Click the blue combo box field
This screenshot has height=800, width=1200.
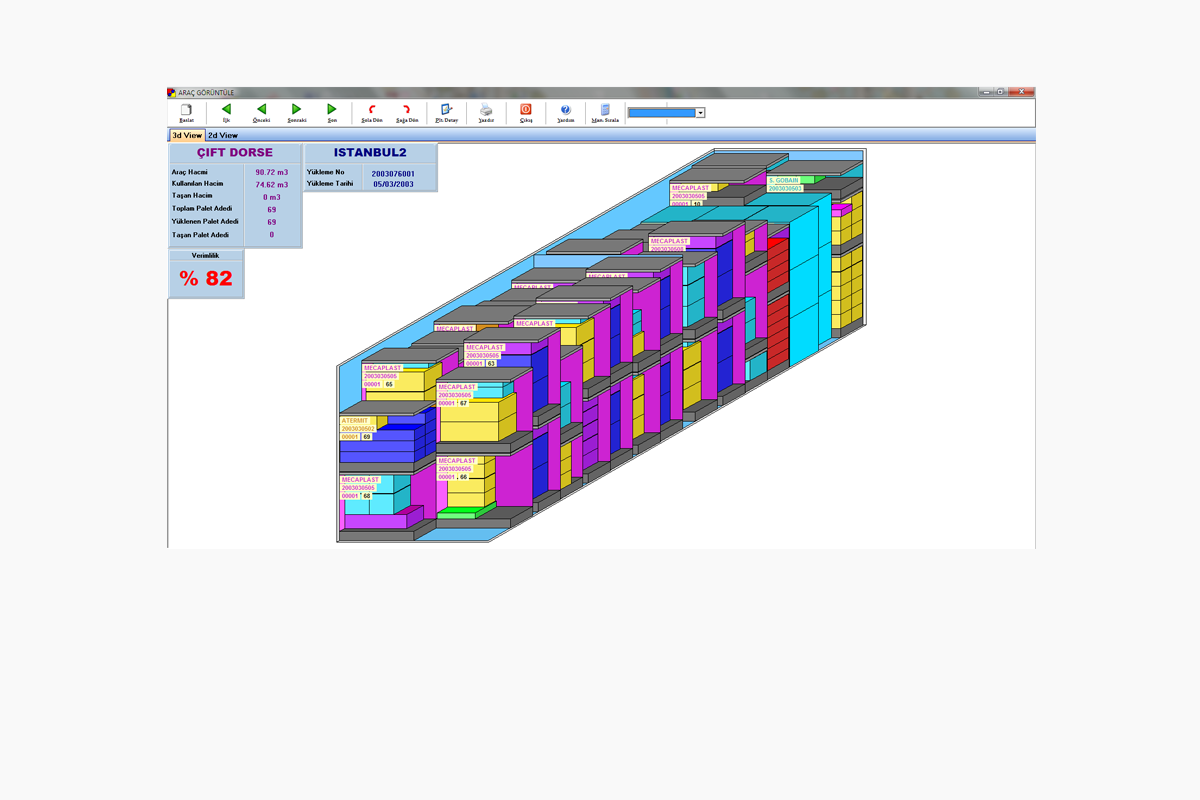660,113
